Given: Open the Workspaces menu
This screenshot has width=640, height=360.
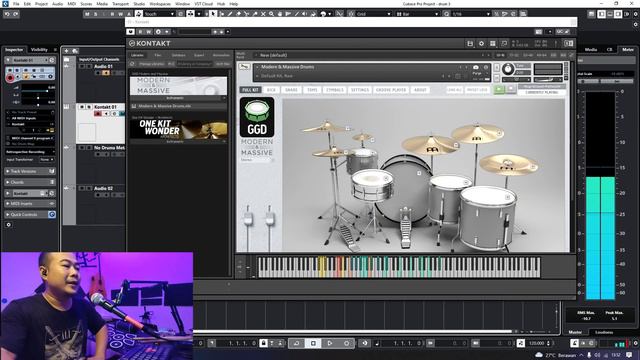Looking at the screenshot, I should click(x=160, y=4).
